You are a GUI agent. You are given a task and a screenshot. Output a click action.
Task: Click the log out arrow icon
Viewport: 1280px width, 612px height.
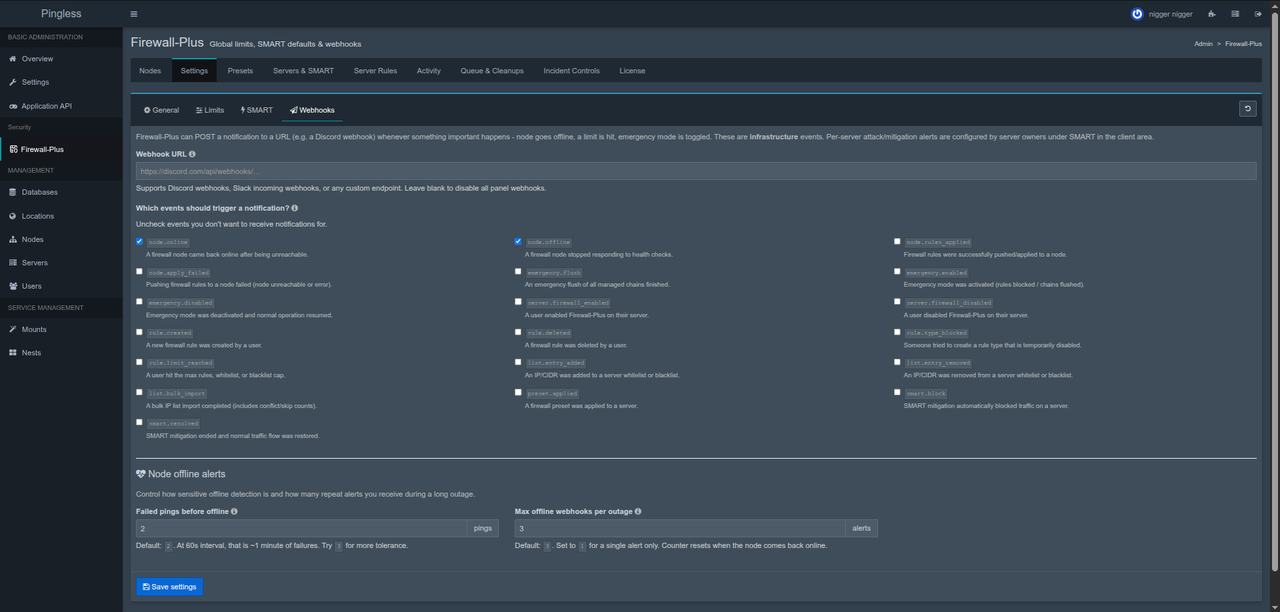[x=1258, y=14]
